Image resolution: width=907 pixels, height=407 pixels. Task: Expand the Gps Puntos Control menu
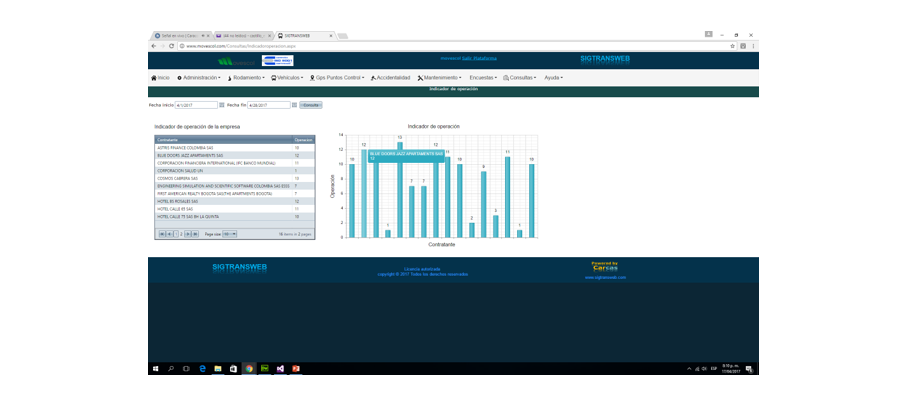click(337, 77)
